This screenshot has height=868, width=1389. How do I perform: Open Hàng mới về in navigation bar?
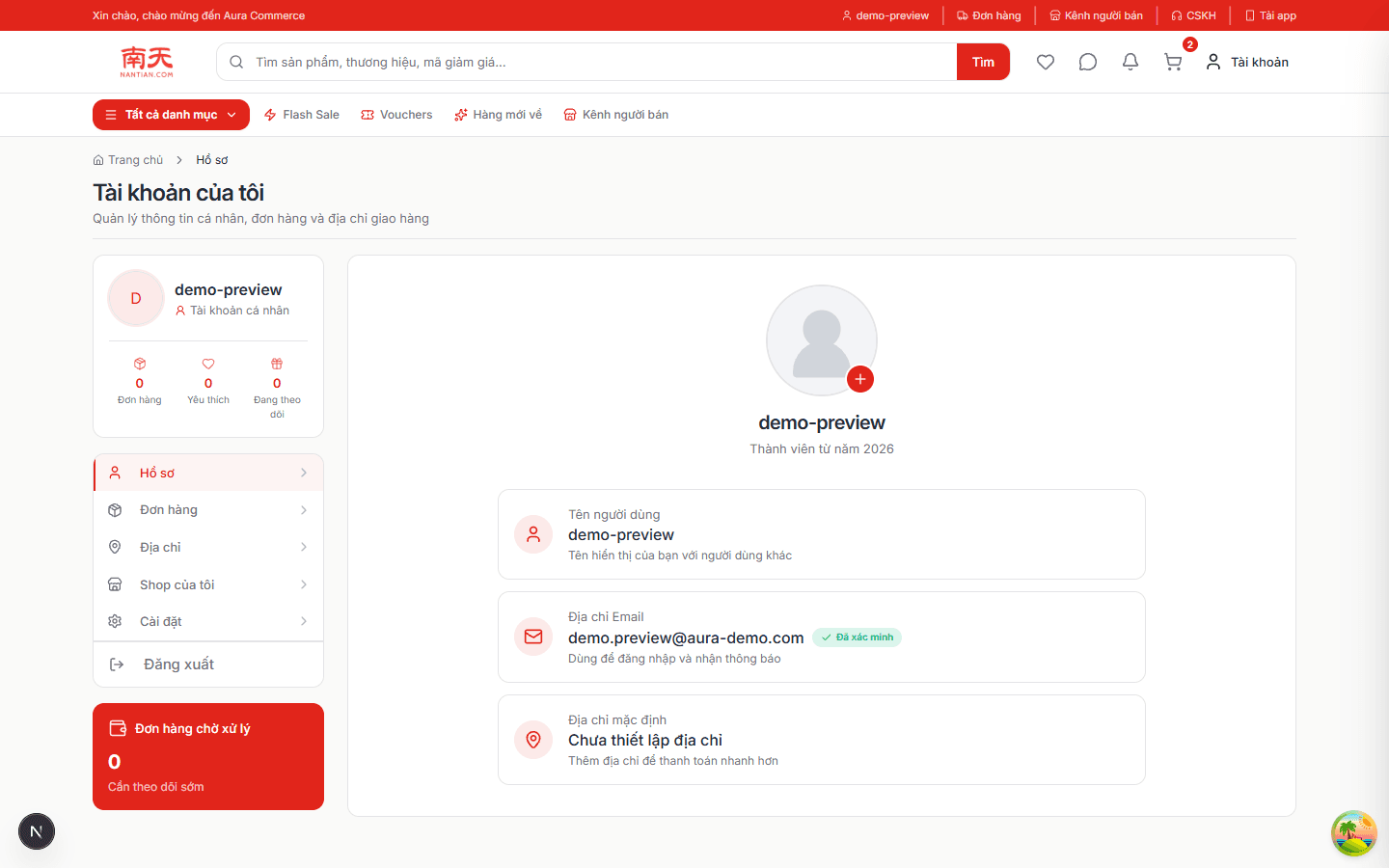point(498,115)
